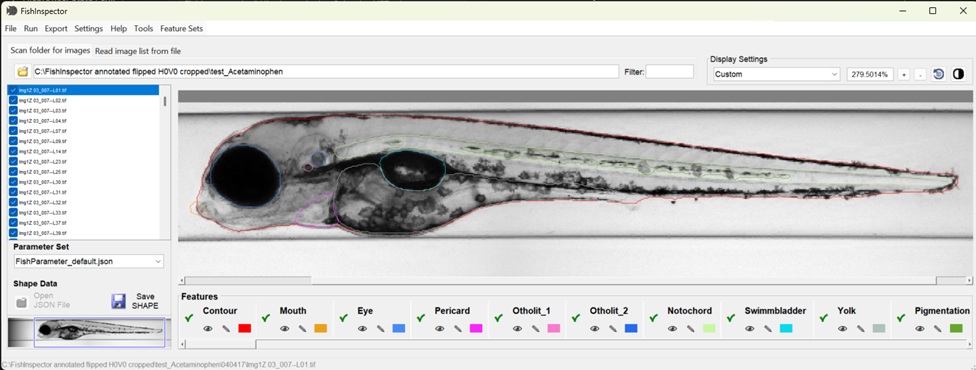Viewport: 976px width, 370px height.
Task: Toggle the Eye feature visibility icon
Action: coord(362,328)
